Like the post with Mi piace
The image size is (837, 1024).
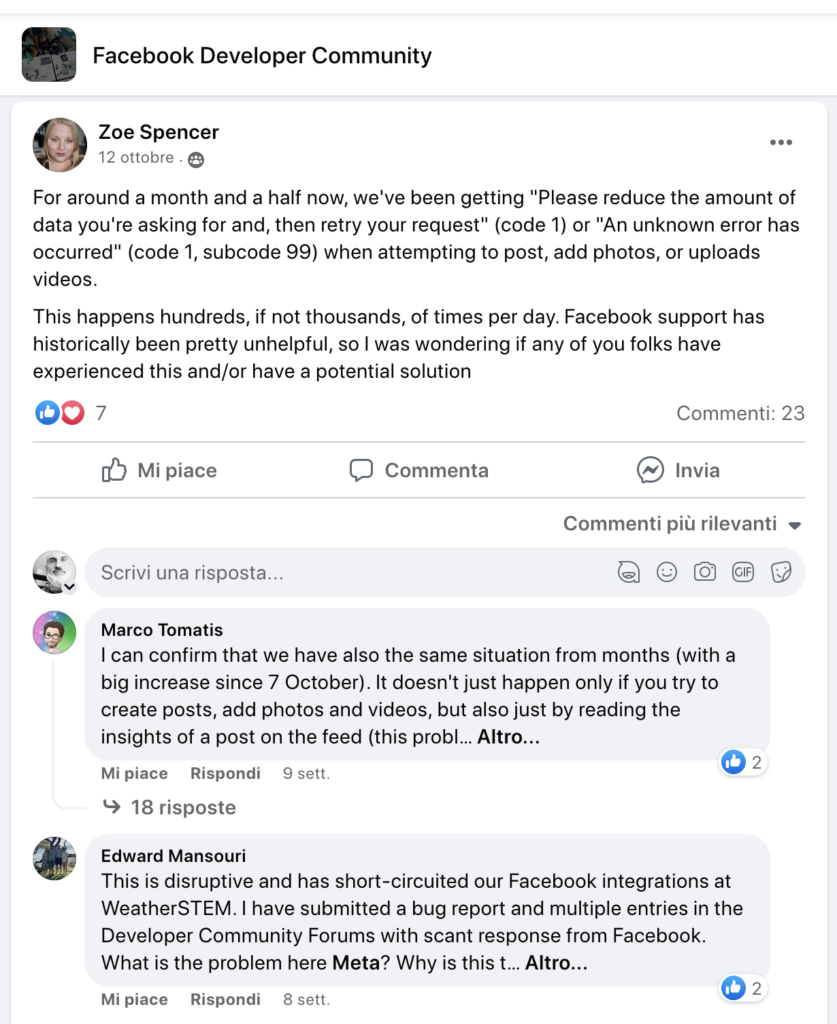tap(160, 470)
